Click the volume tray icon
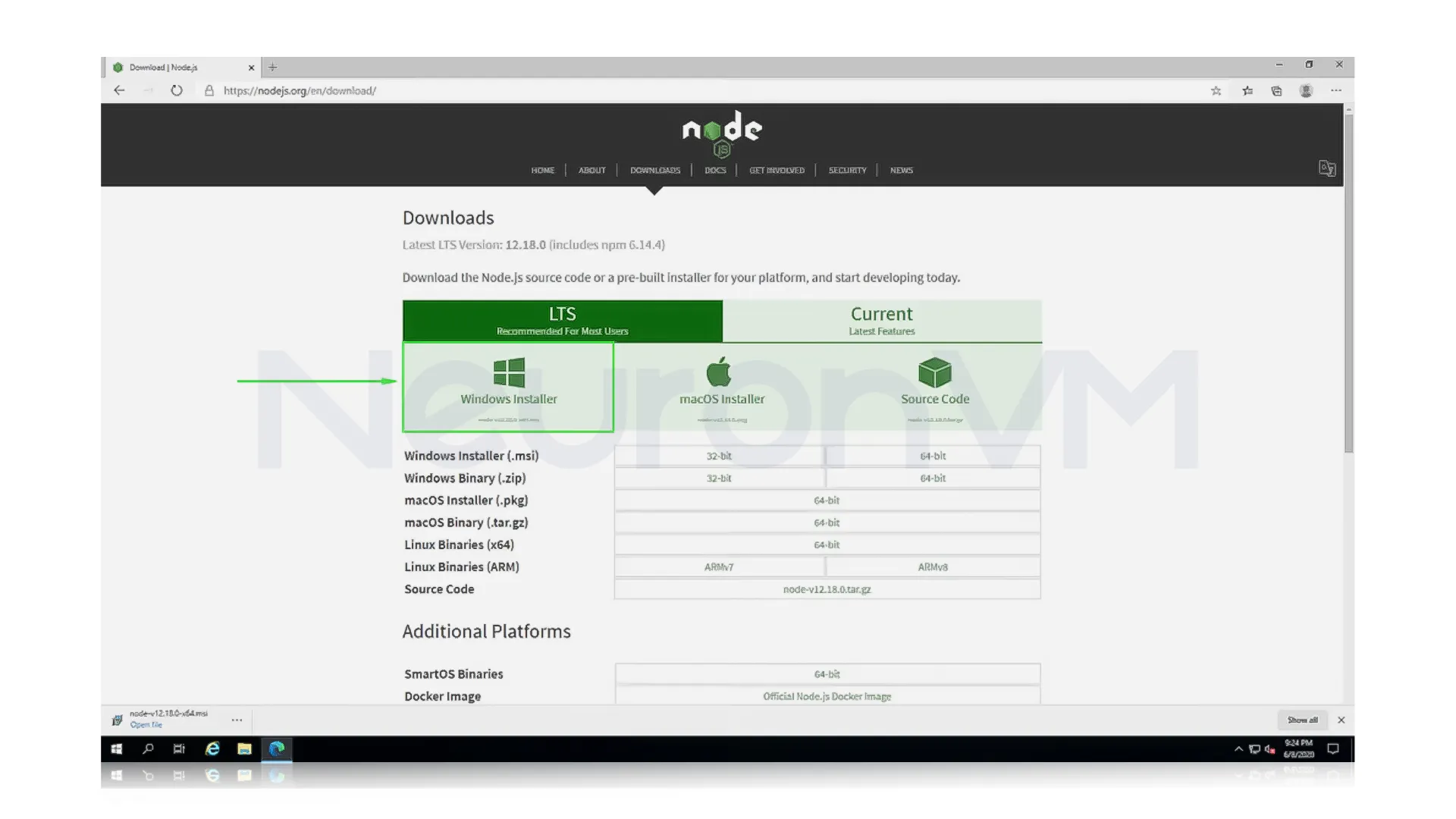This screenshot has height=819, width=1456. coord(1269,749)
